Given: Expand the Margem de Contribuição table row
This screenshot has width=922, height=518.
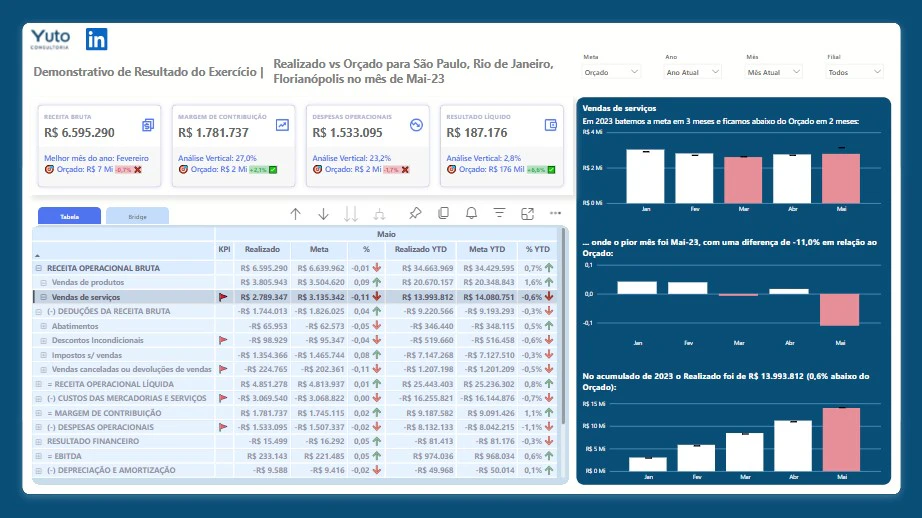Looking at the screenshot, I should click(x=39, y=413).
